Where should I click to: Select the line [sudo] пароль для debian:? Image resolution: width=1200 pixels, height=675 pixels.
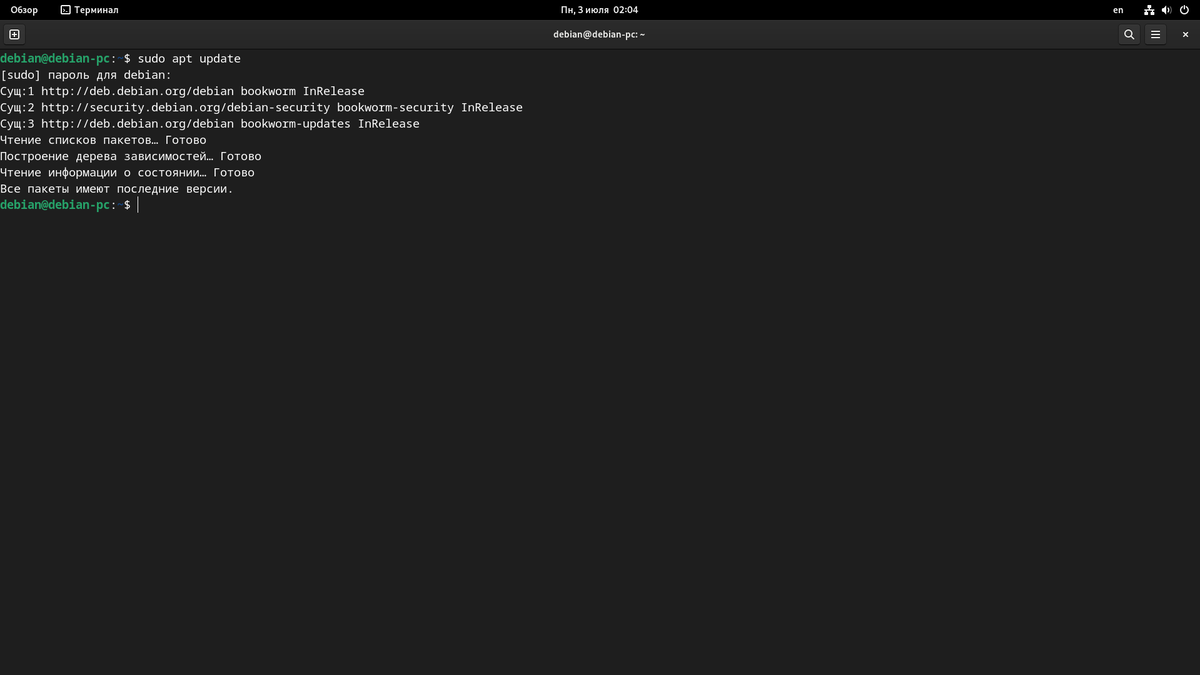tap(86, 75)
